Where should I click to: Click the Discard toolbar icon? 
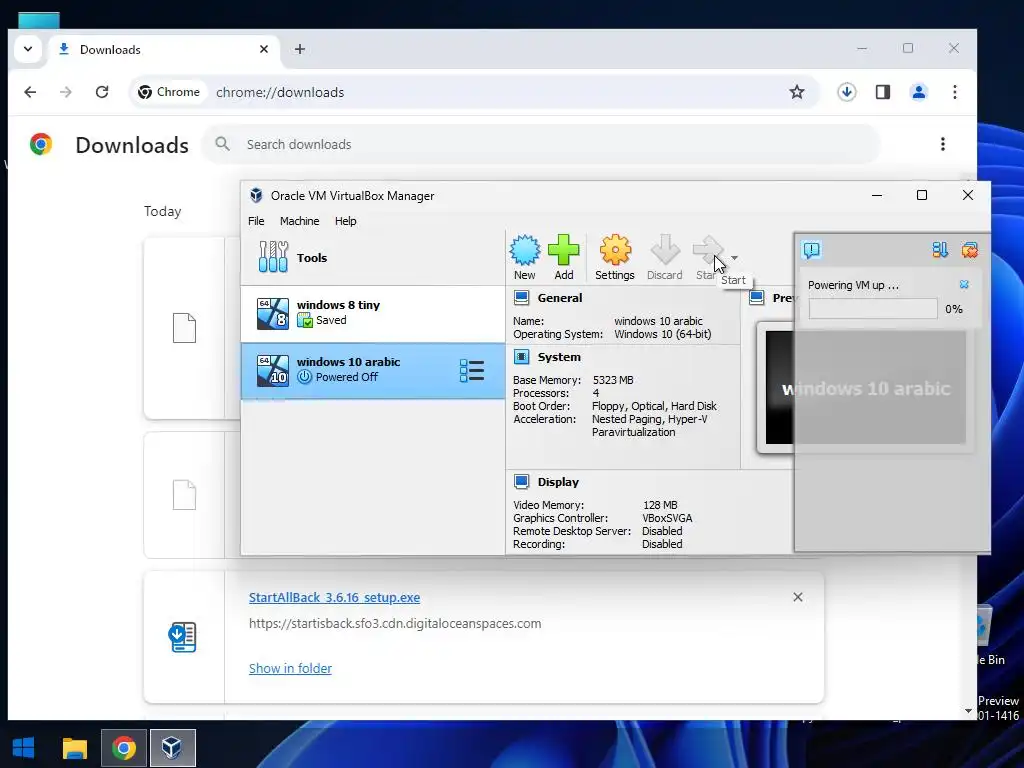[665, 251]
